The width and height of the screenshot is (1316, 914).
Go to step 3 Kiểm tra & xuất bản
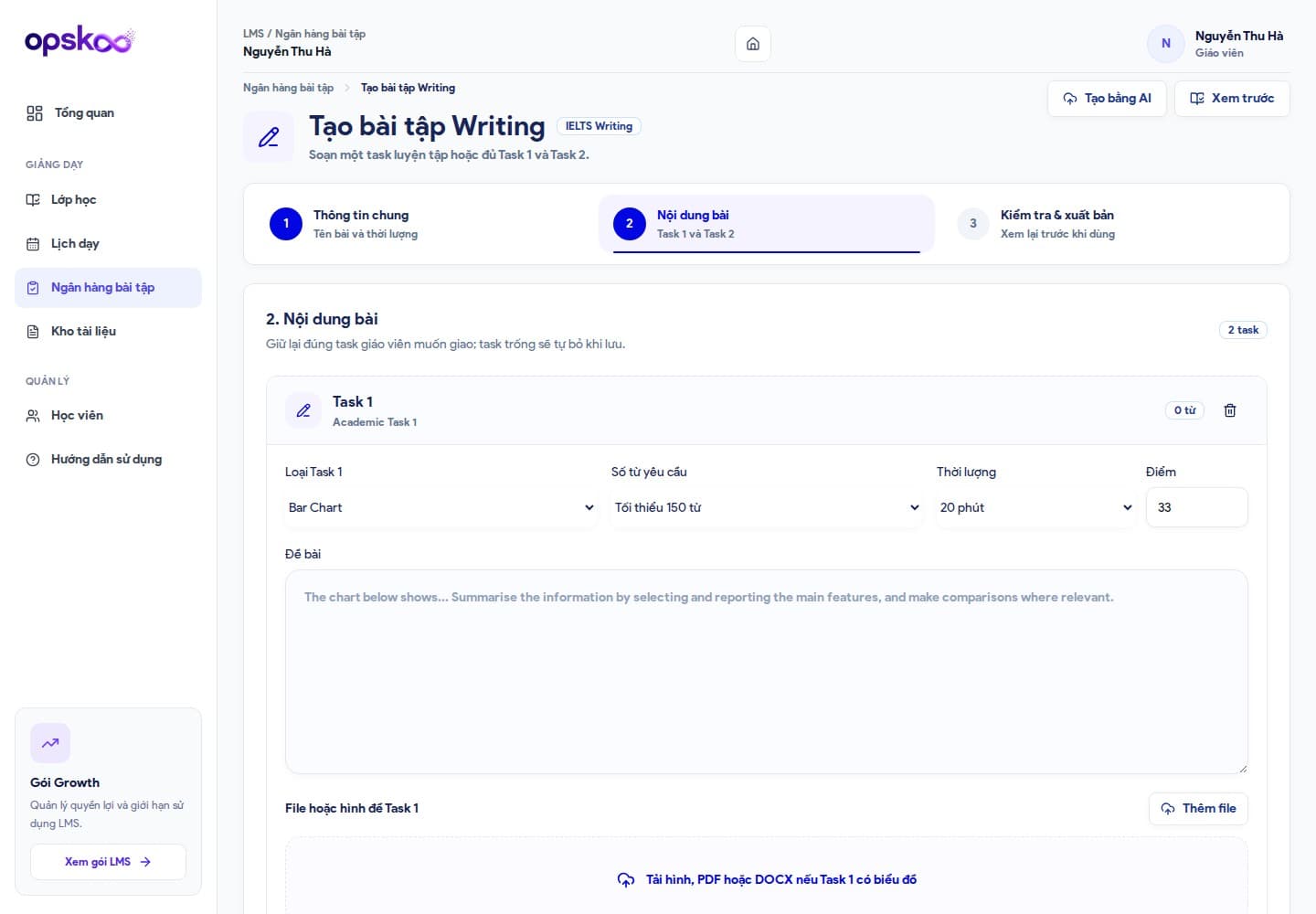tap(1110, 224)
